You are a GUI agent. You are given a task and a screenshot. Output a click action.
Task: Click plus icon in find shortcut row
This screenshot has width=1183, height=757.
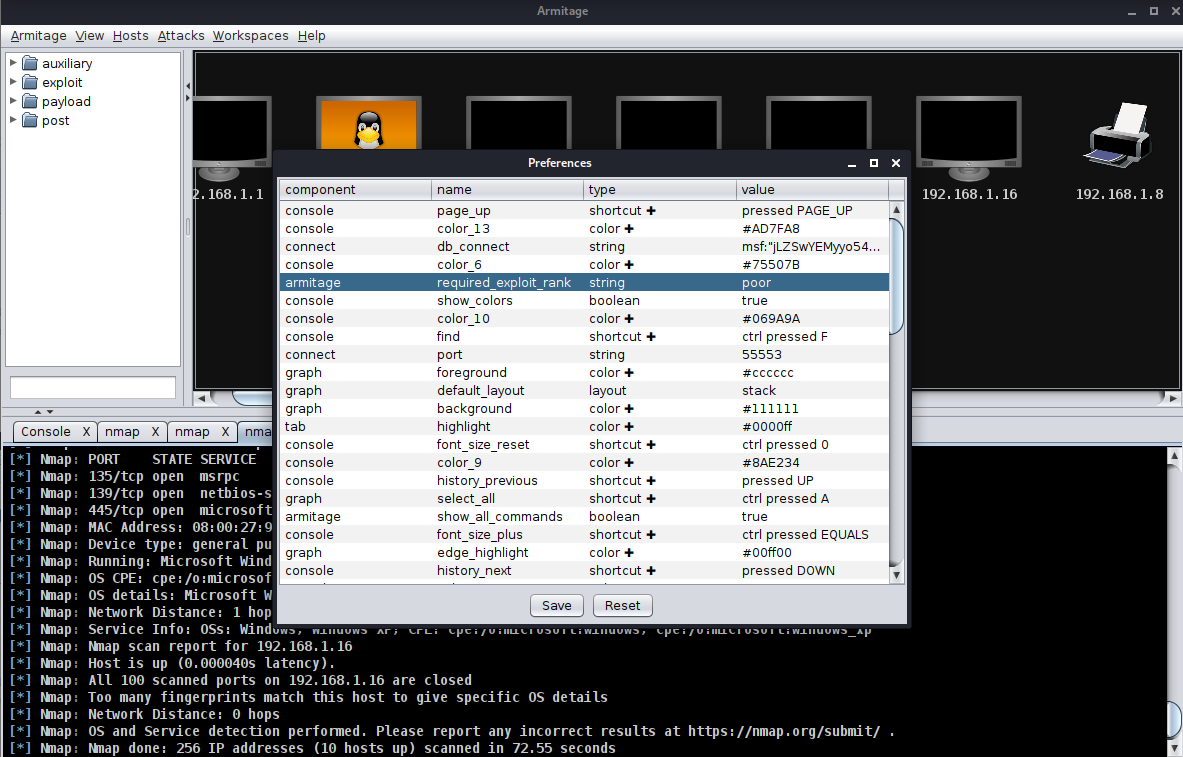651,337
